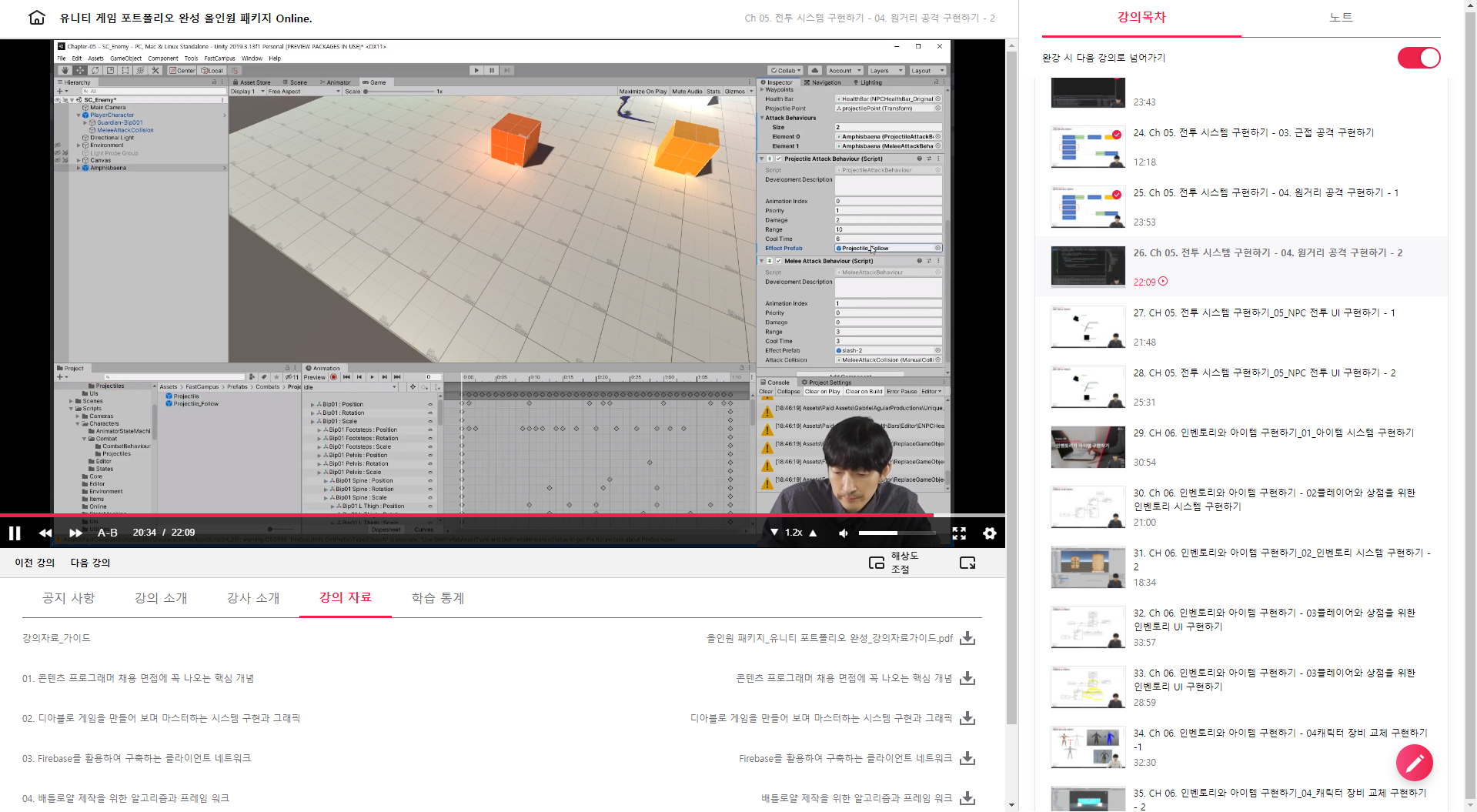The width and height of the screenshot is (1477, 812).
Task: Switch to the 공지 사항 tab
Action: pos(69,598)
